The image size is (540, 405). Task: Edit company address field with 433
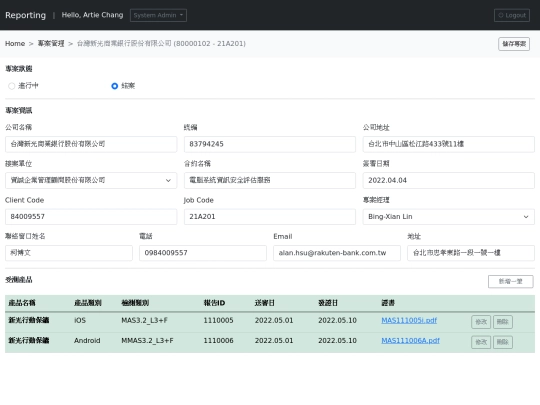(x=448, y=144)
